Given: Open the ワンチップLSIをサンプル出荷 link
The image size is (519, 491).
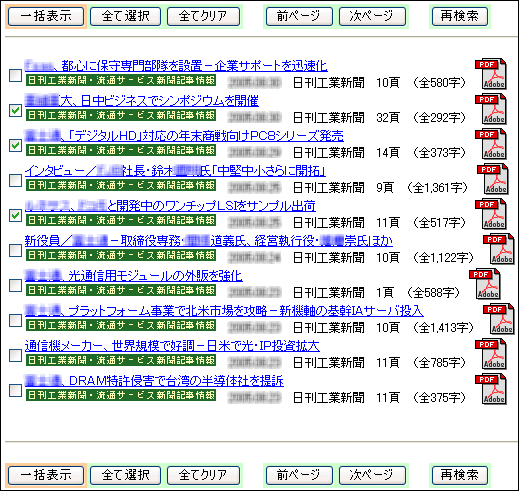Looking at the screenshot, I should pyautogui.click(x=170, y=205).
